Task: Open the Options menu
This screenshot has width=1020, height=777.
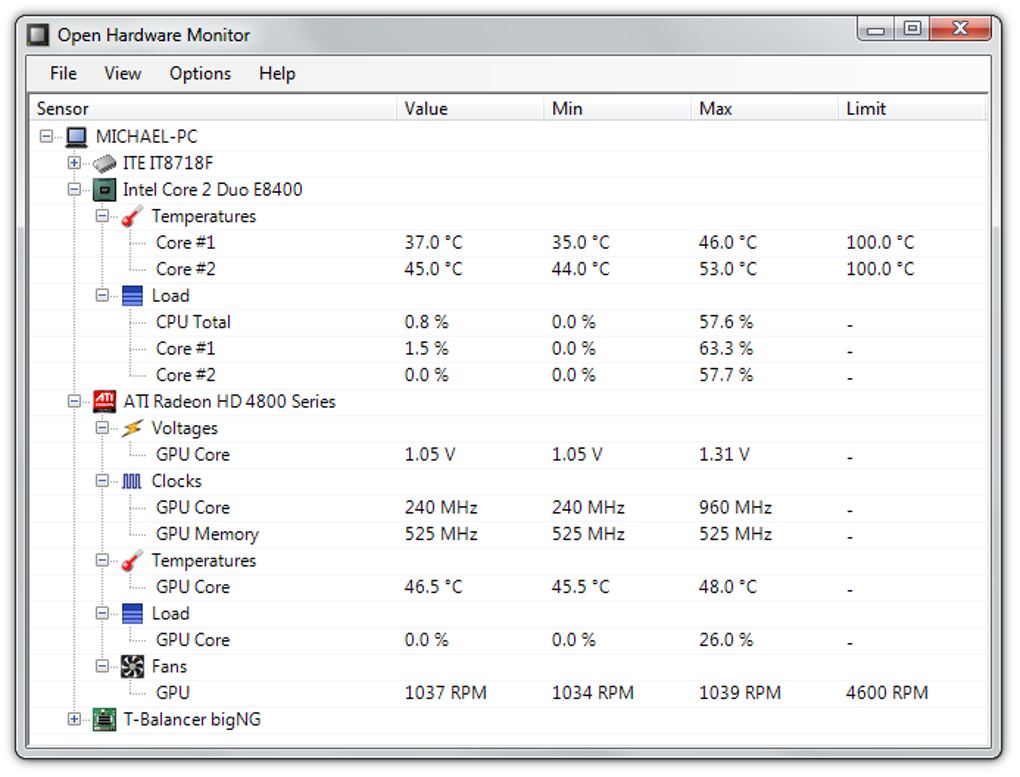Action: (200, 73)
